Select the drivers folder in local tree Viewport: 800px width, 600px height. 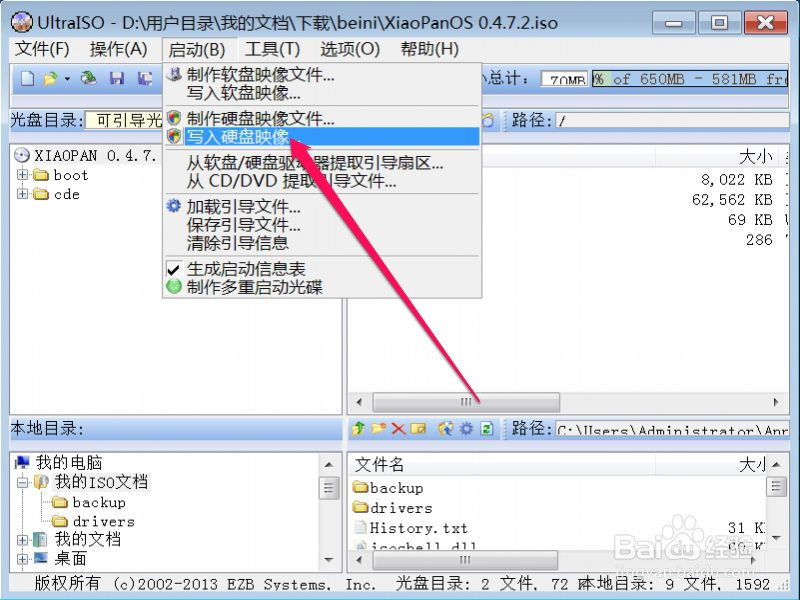click(x=104, y=521)
